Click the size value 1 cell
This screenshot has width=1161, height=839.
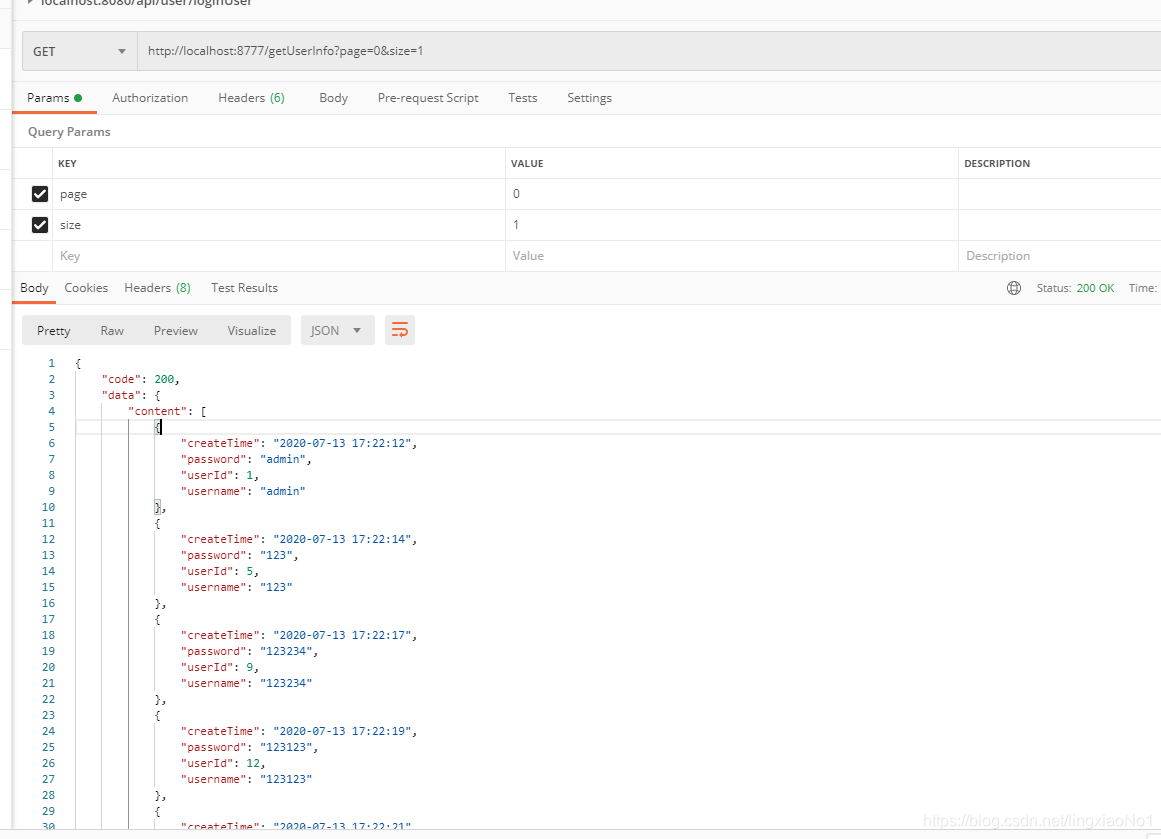(732, 225)
